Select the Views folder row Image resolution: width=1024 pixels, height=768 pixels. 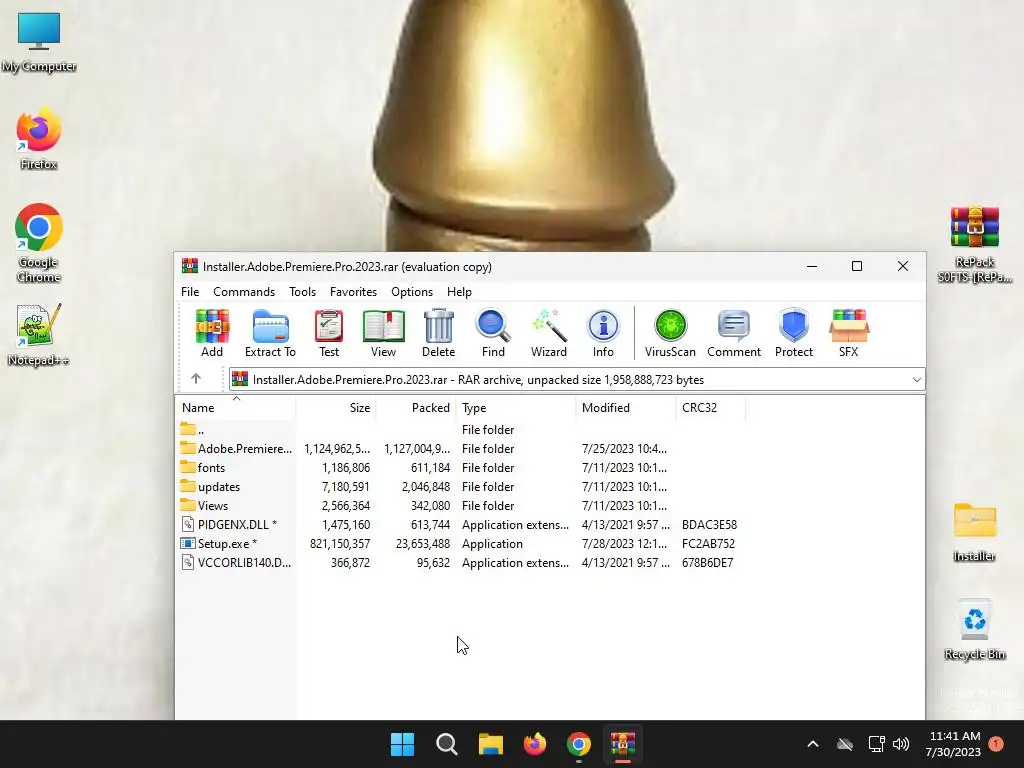(x=461, y=505)
